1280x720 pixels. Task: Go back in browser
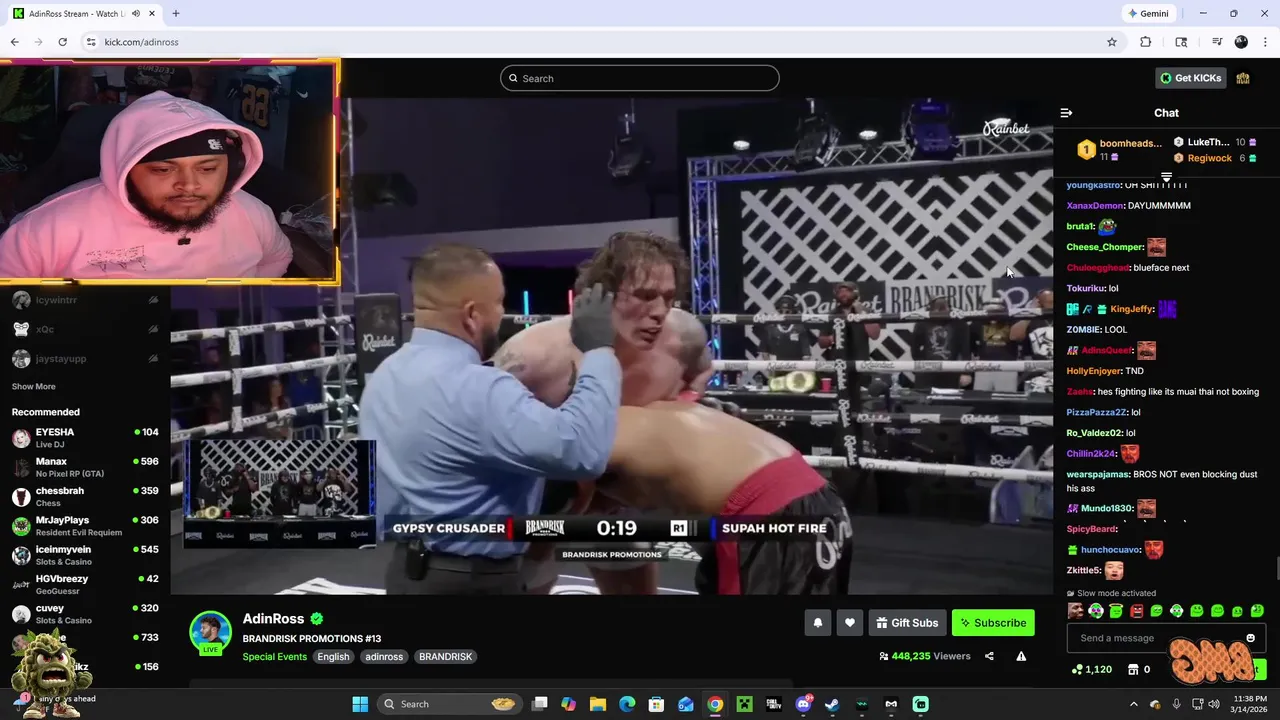coord(14,42)
